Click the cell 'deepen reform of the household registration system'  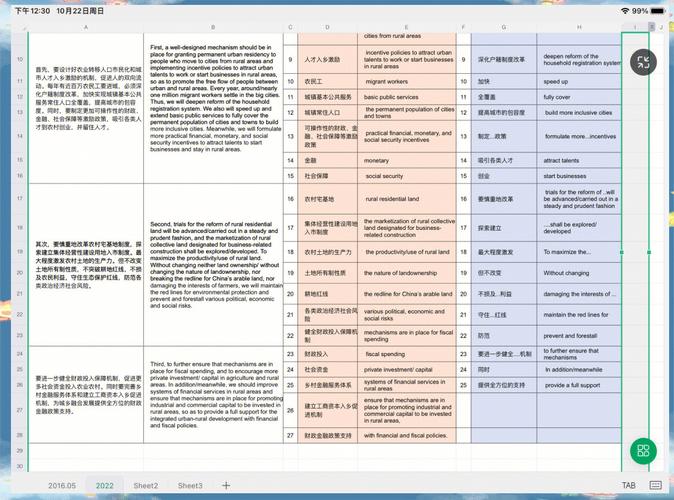point(579,59)
